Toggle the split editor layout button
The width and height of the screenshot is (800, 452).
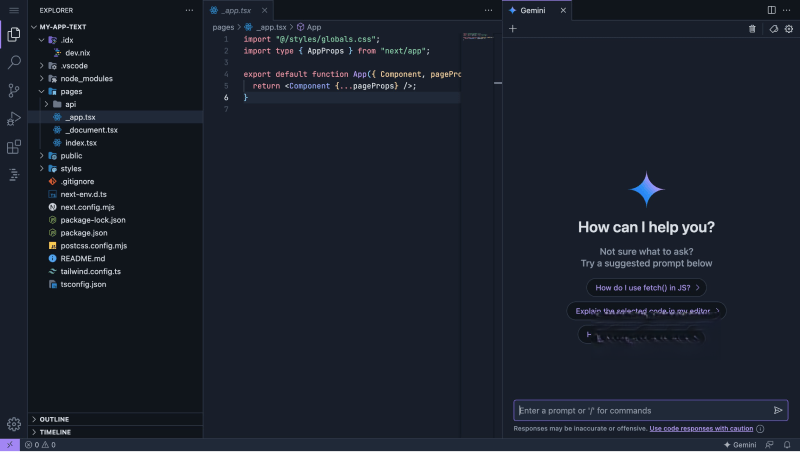click(x=771, y=10)
